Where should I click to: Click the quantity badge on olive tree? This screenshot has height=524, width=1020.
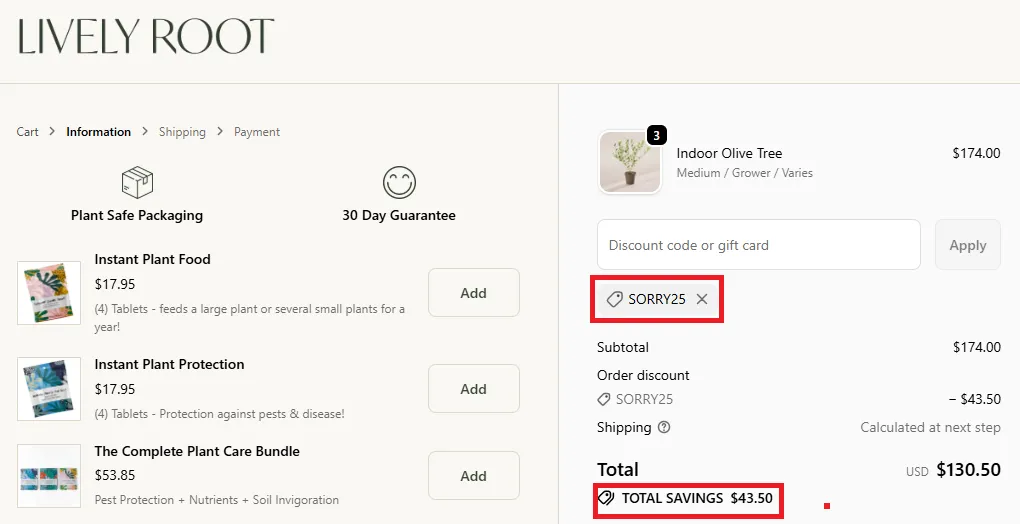[656, 135]
